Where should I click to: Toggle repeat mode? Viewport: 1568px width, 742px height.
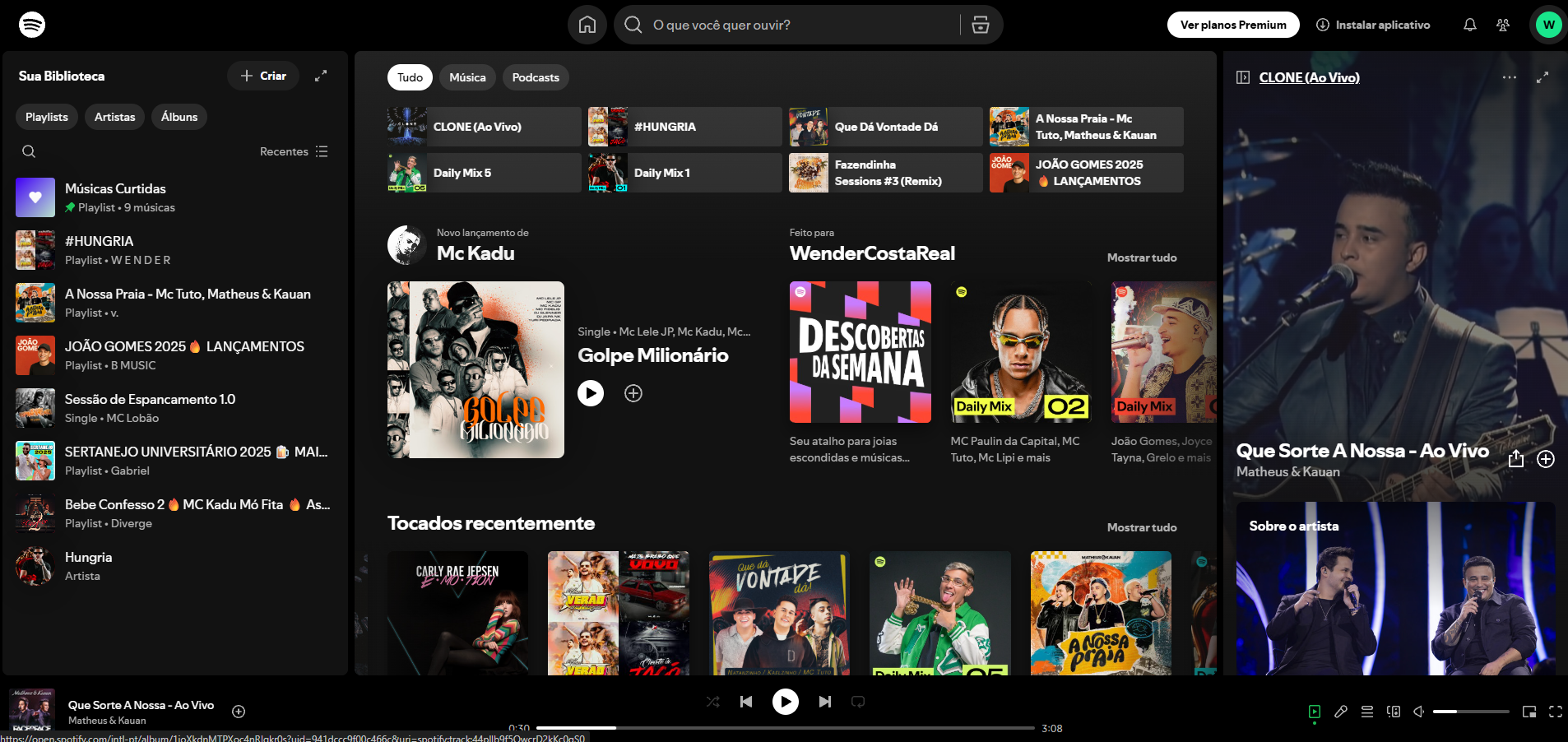858,702
